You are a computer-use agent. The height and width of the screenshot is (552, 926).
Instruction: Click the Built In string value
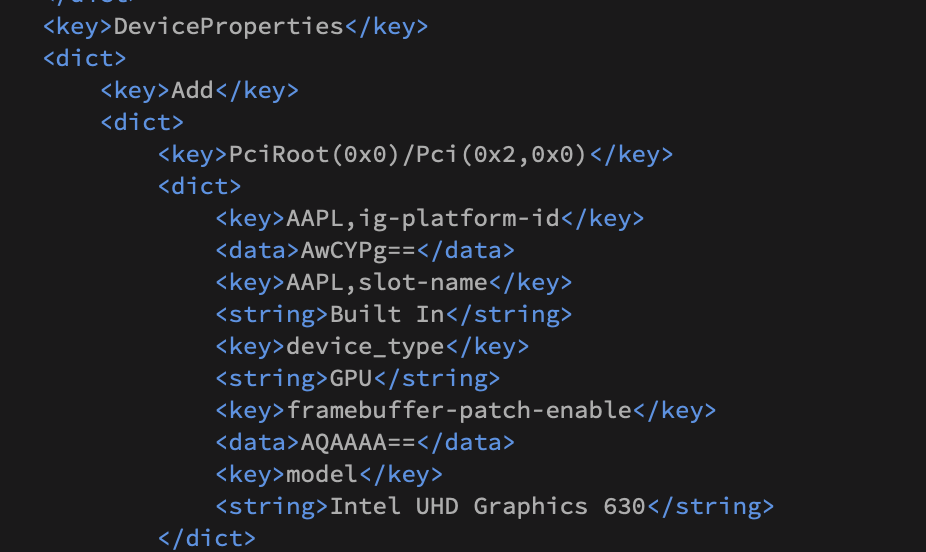387,314
